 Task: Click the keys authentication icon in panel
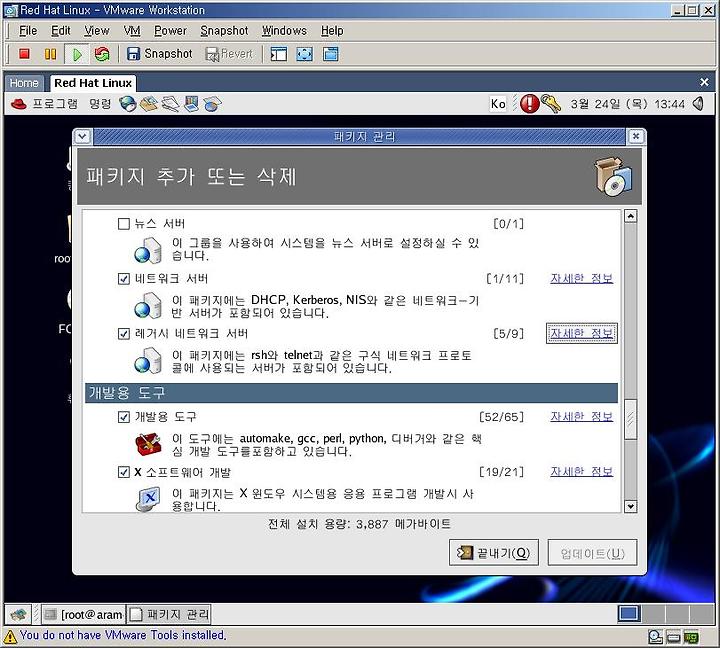[x=551, y=103]
